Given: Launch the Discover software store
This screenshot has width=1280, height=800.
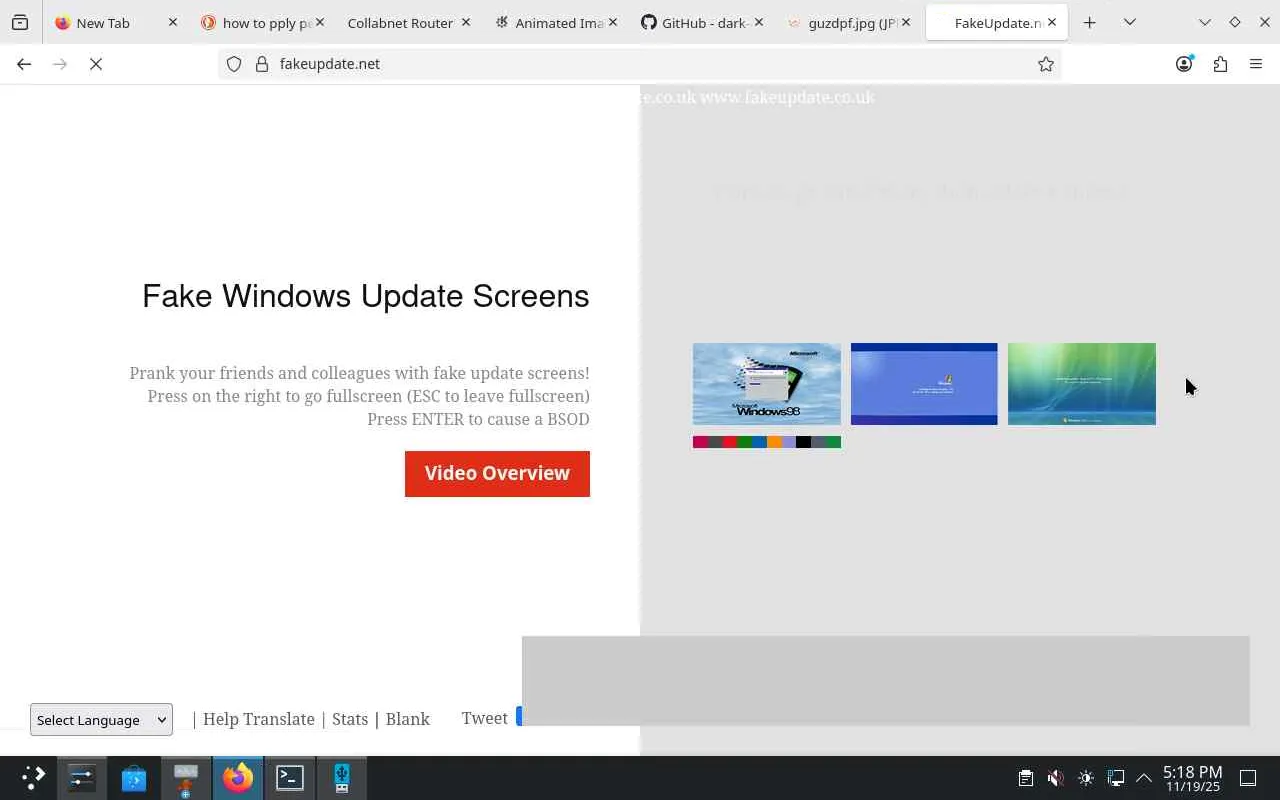Looking at the screenshot, I should tap(134, 778).
